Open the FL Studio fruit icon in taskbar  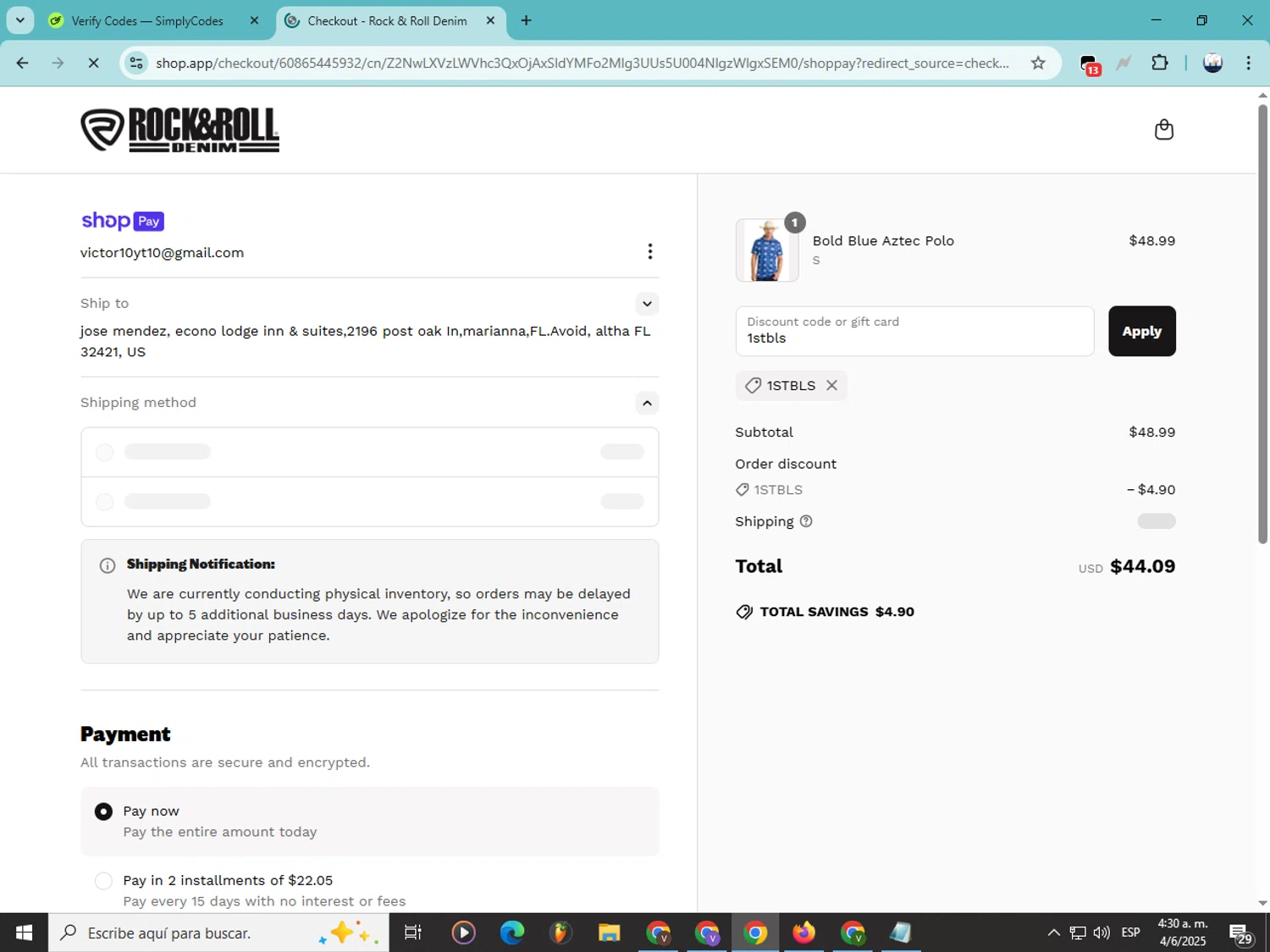560,933
